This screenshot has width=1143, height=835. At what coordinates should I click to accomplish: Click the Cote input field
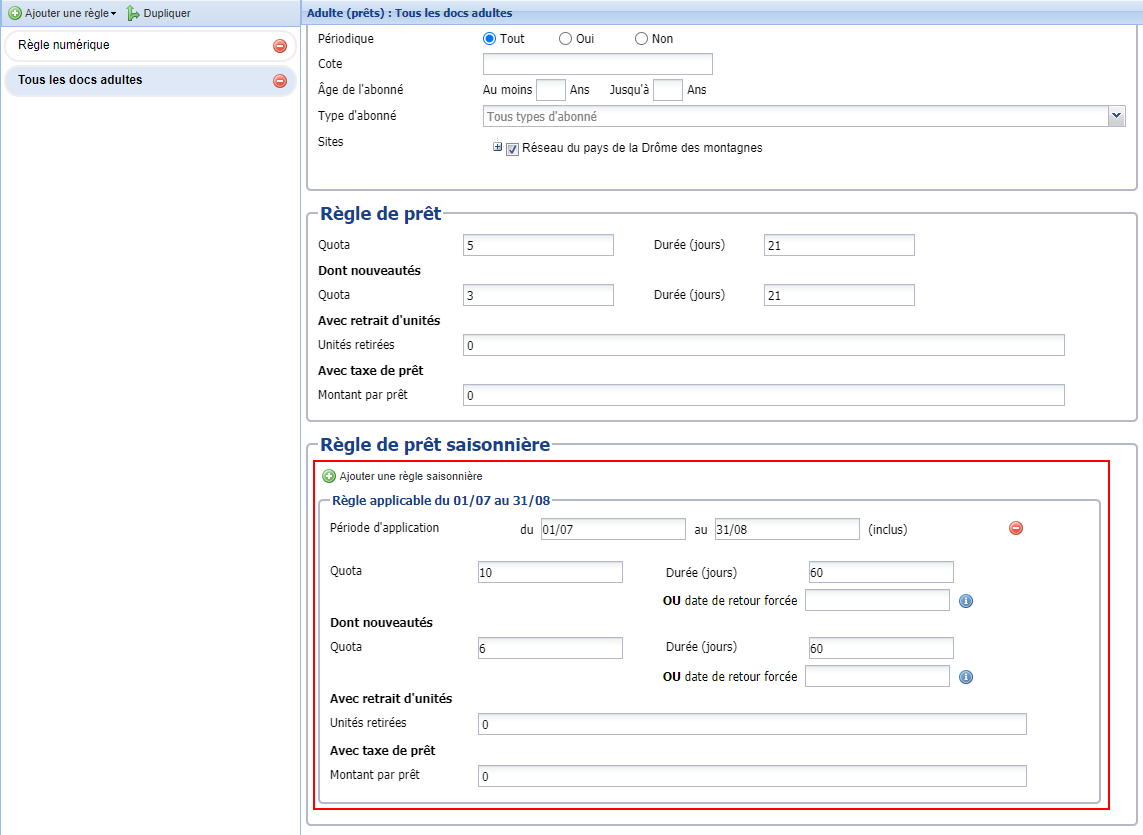[x=597, y=65]
